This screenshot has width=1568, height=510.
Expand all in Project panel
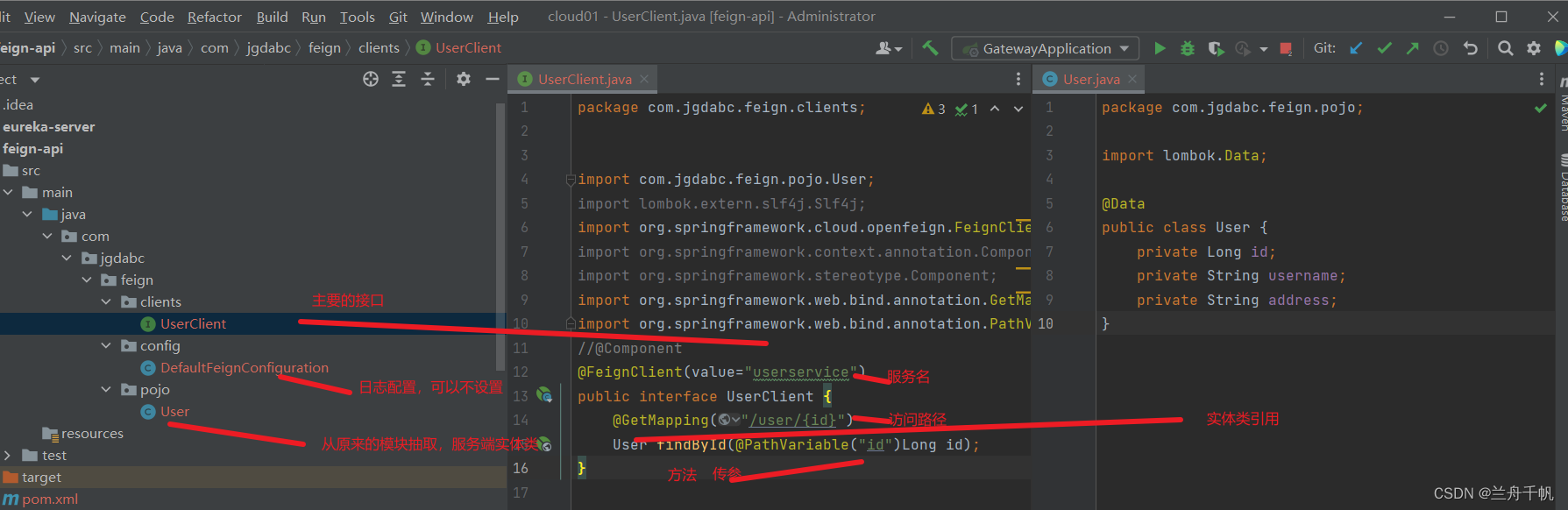tap(399, 79)
